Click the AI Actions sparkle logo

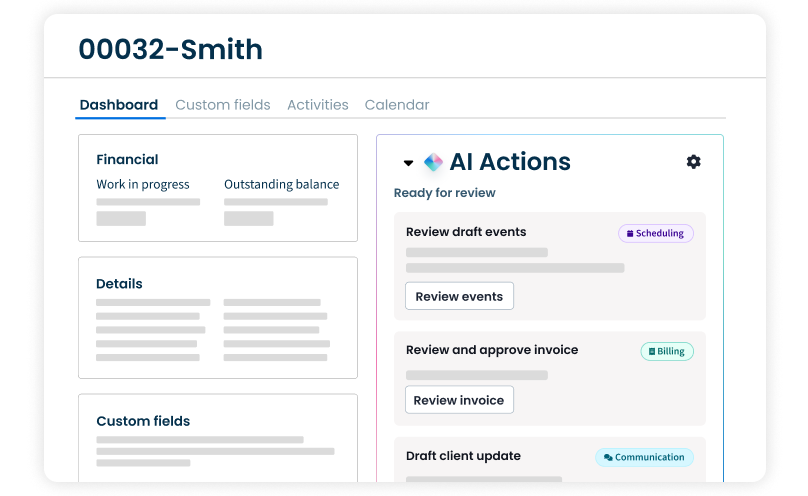coord(433,162)
